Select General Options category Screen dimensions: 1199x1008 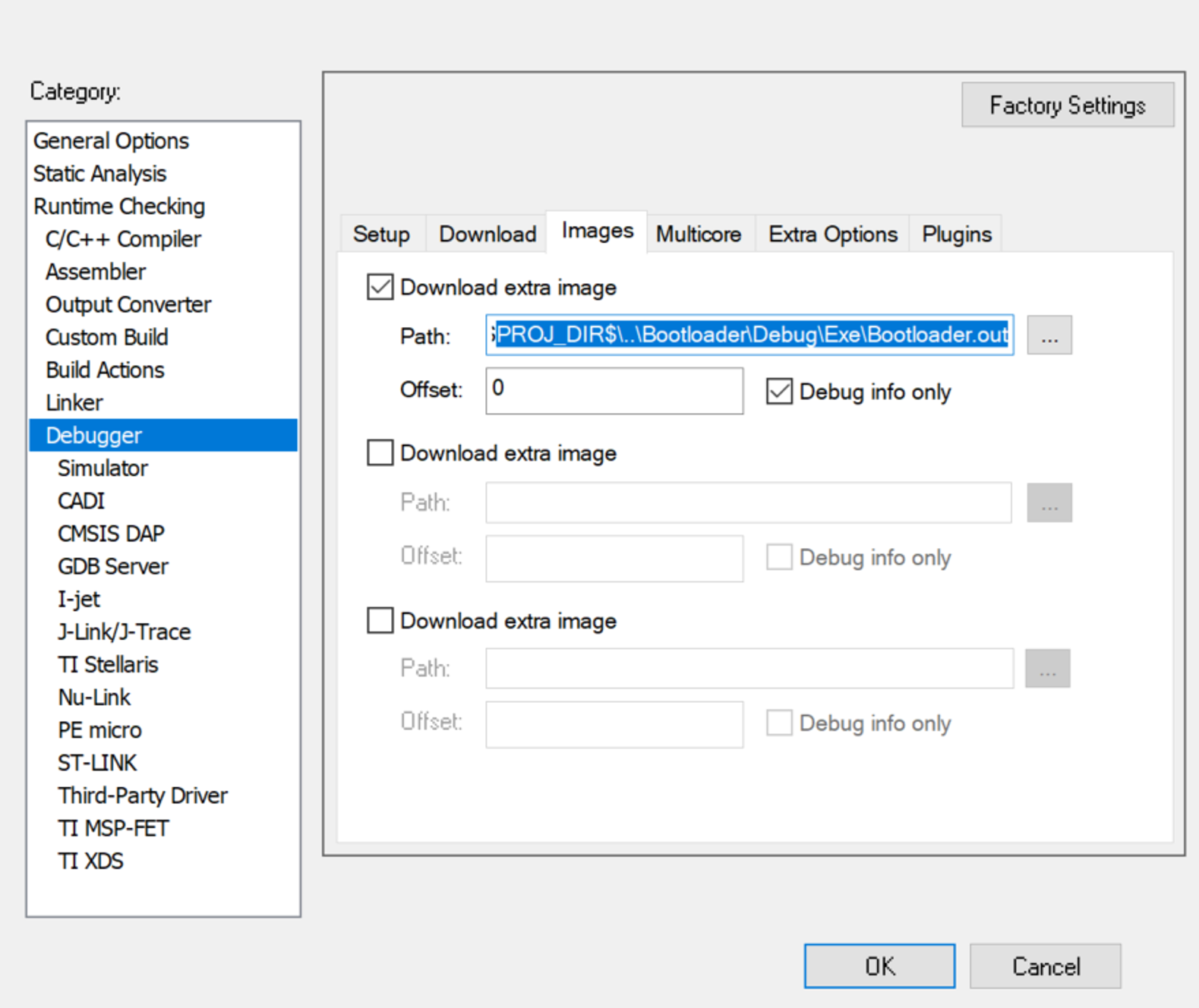click(111, 141)
